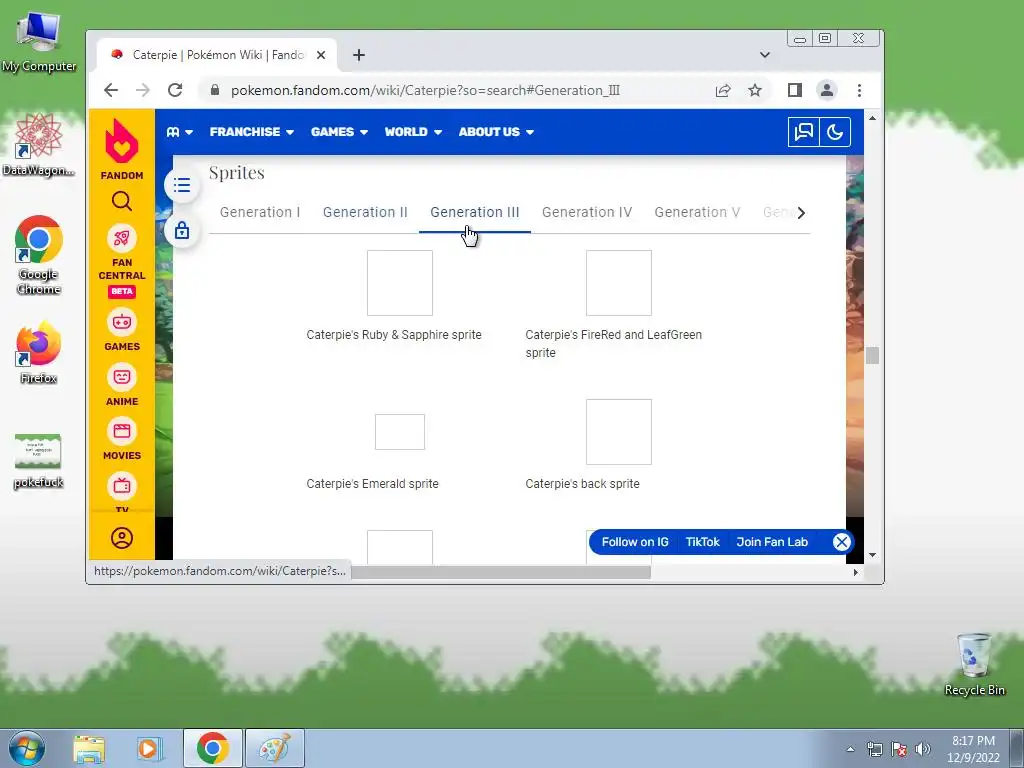Image resolution: width=1024 pixels, height=768 pixels.
Task: Switch to Generation V tab
Action: tap(697, 212)
